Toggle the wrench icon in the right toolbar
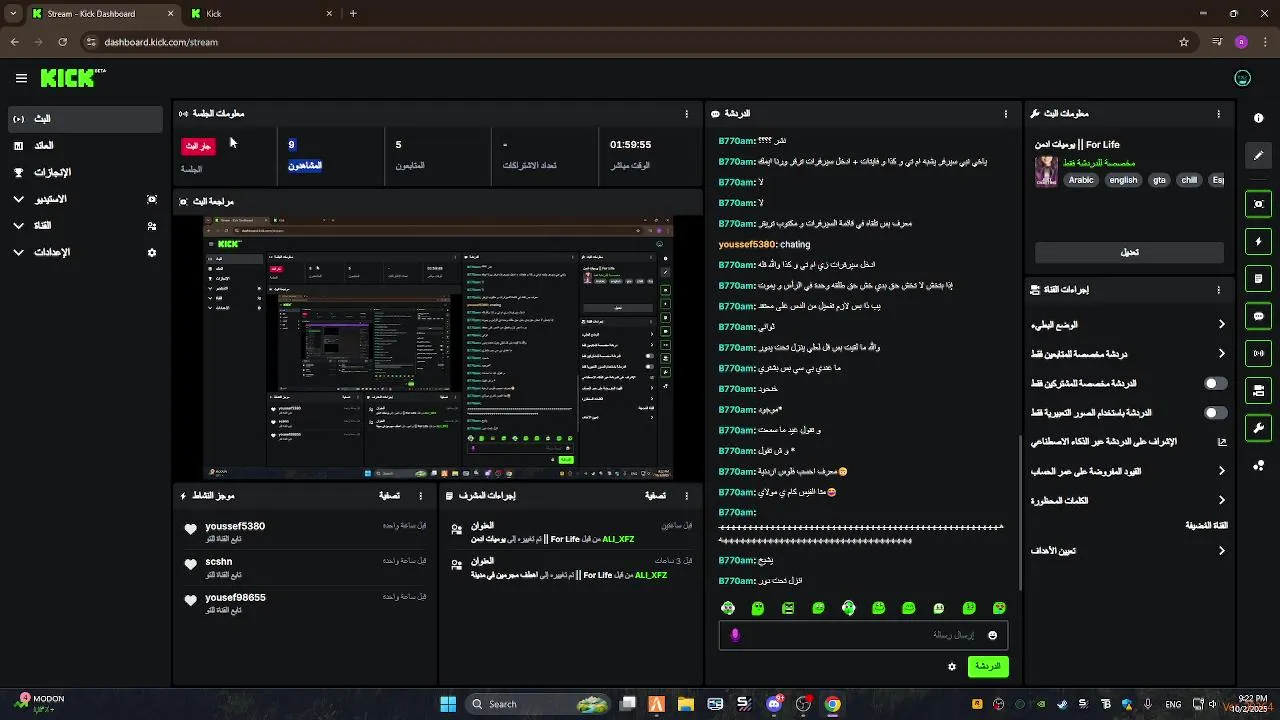 tap(1258, 428)
